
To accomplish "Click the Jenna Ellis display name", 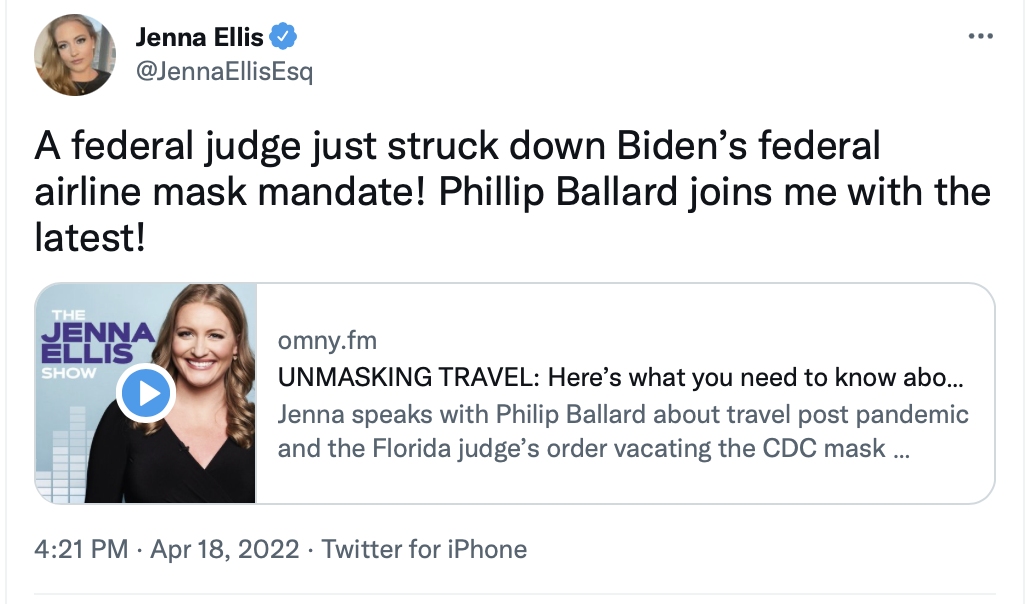I will pyautogui.click(x=199, y=37).
